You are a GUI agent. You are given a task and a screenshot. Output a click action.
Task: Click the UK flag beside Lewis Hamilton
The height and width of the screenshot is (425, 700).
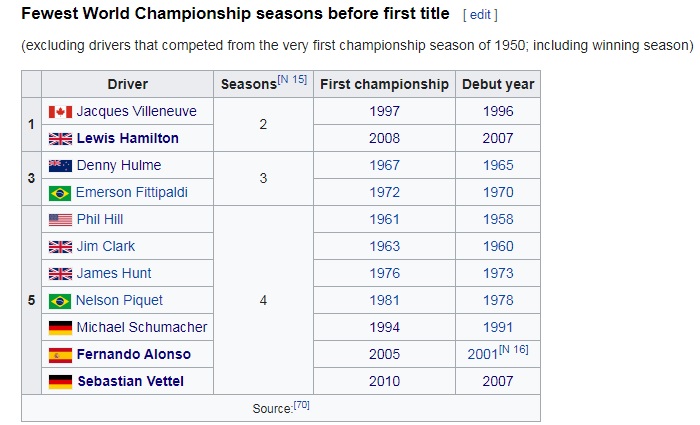pos(60,138)
